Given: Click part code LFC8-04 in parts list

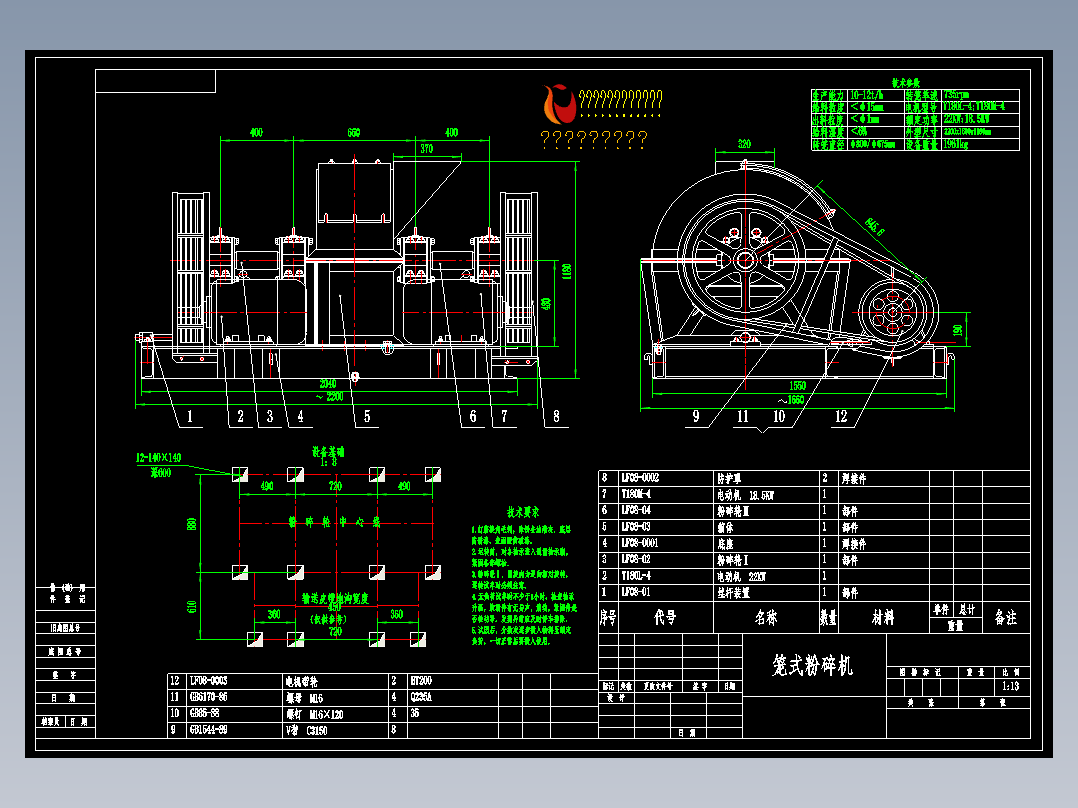Looking at the screenshot, I should [x=636, y=510].
